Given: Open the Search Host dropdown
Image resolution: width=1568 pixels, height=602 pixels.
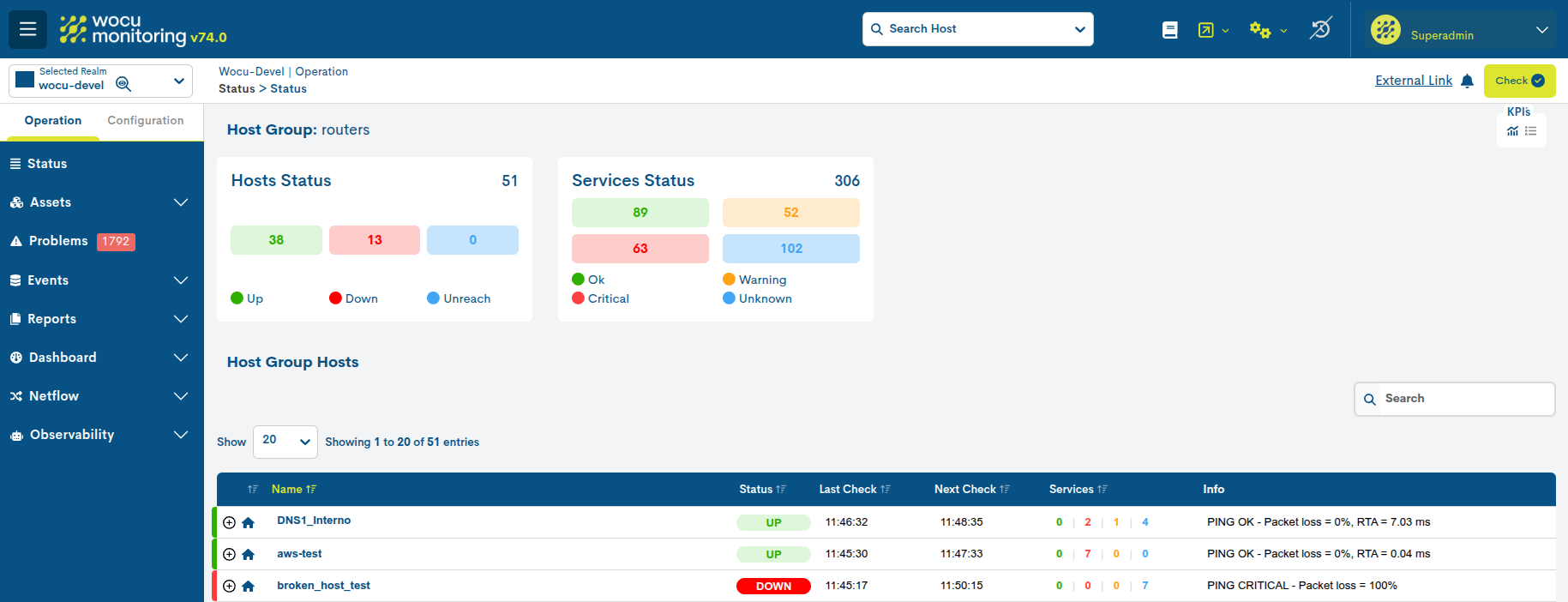Looking at the screenshot, I should (978, 29).
